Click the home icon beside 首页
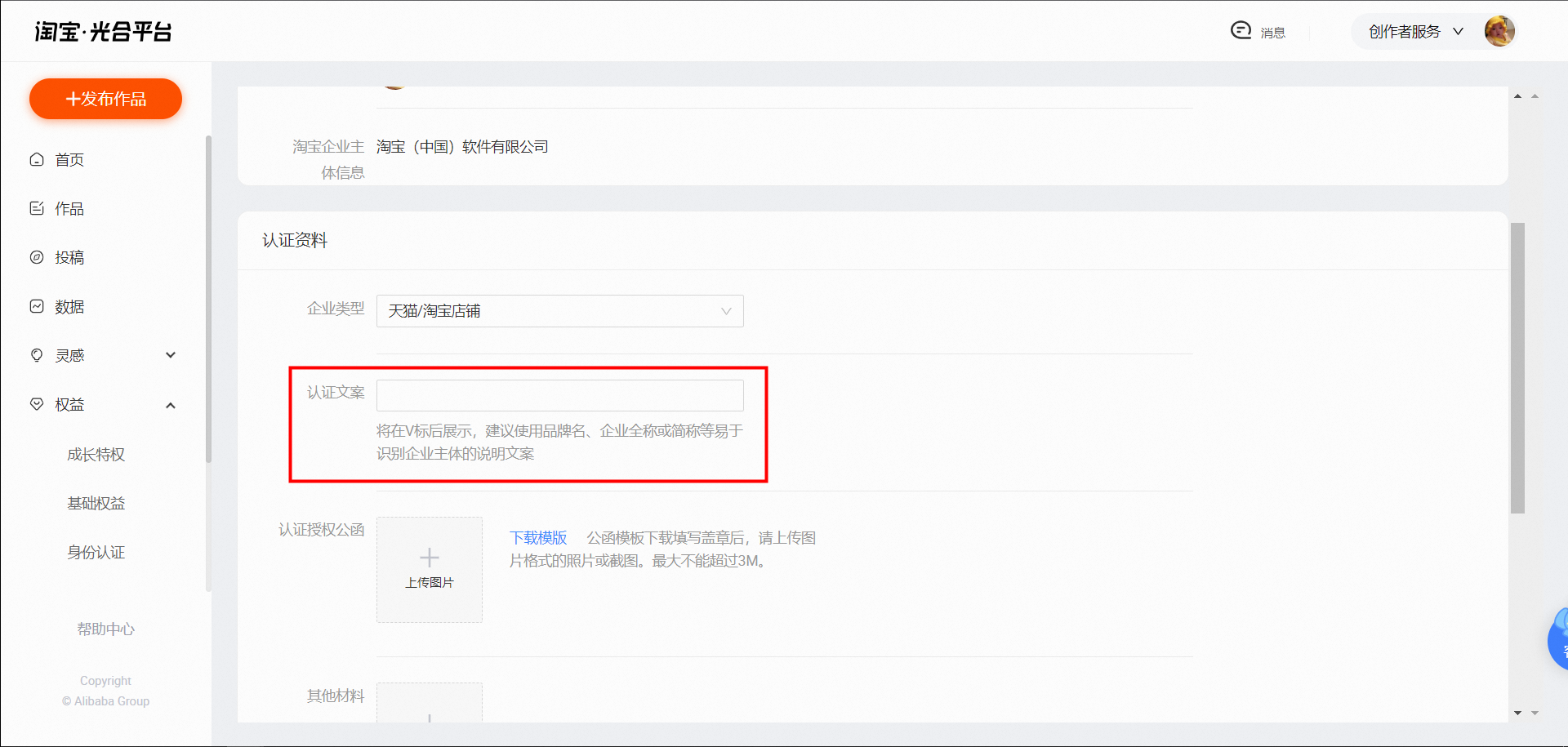 point(37,159)
